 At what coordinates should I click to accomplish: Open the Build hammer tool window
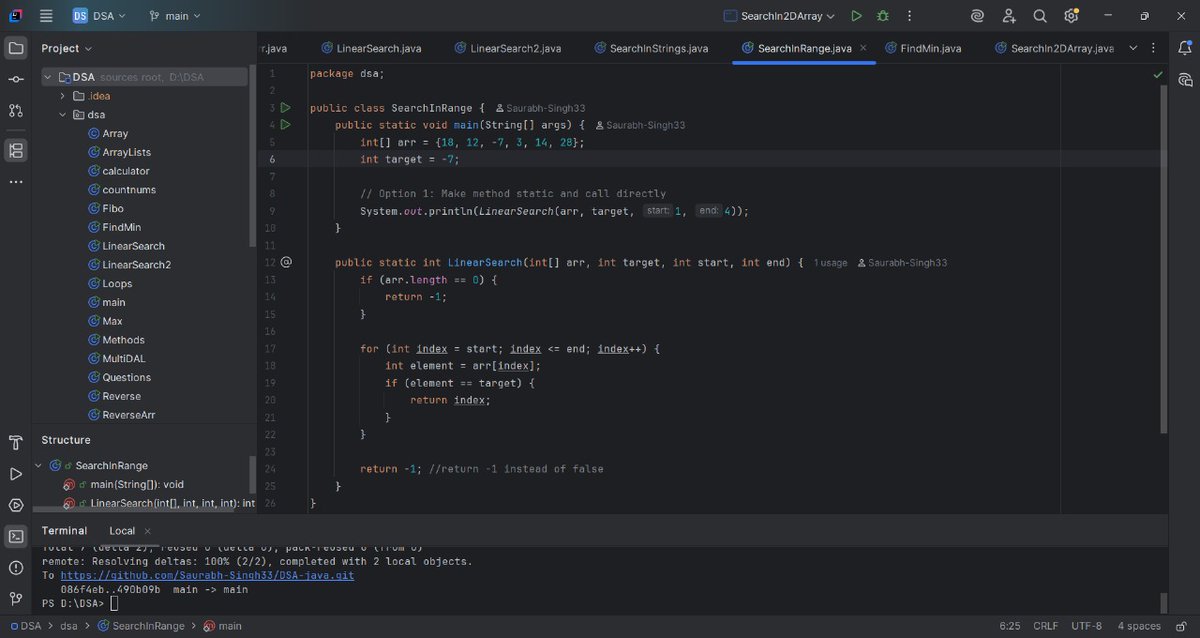click(16, 443)
